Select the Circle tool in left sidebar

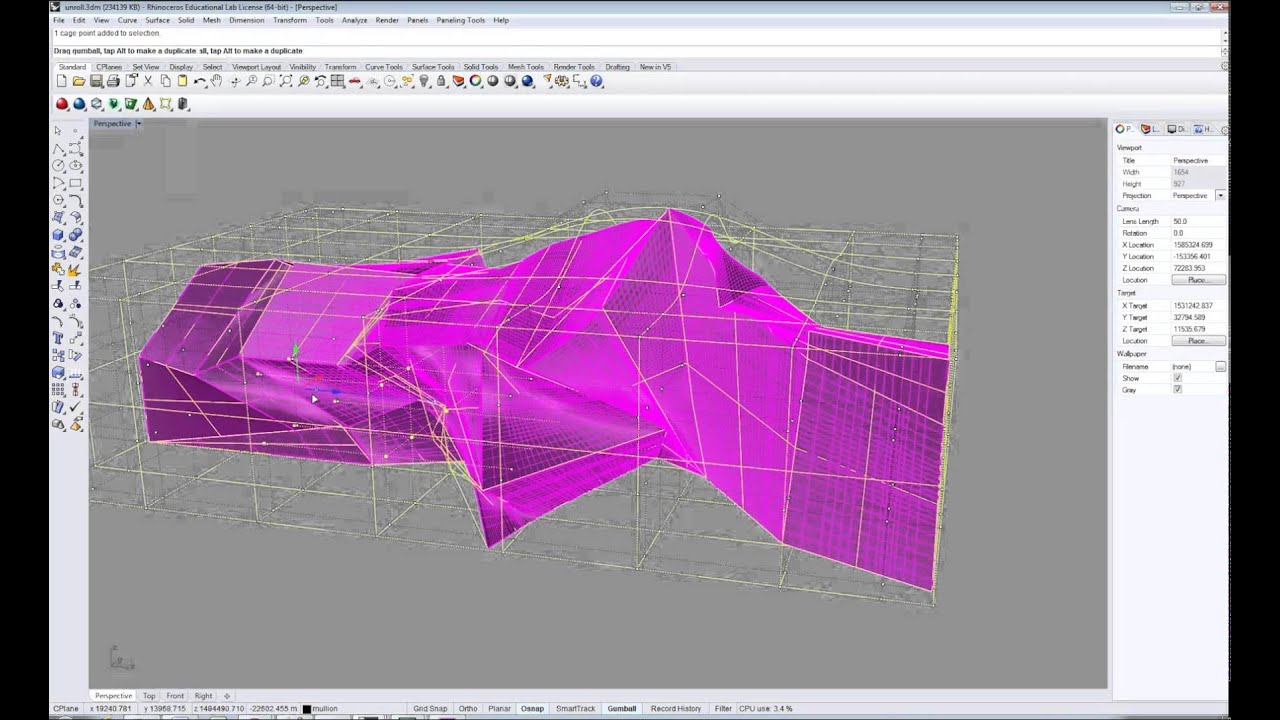point(58,166)
